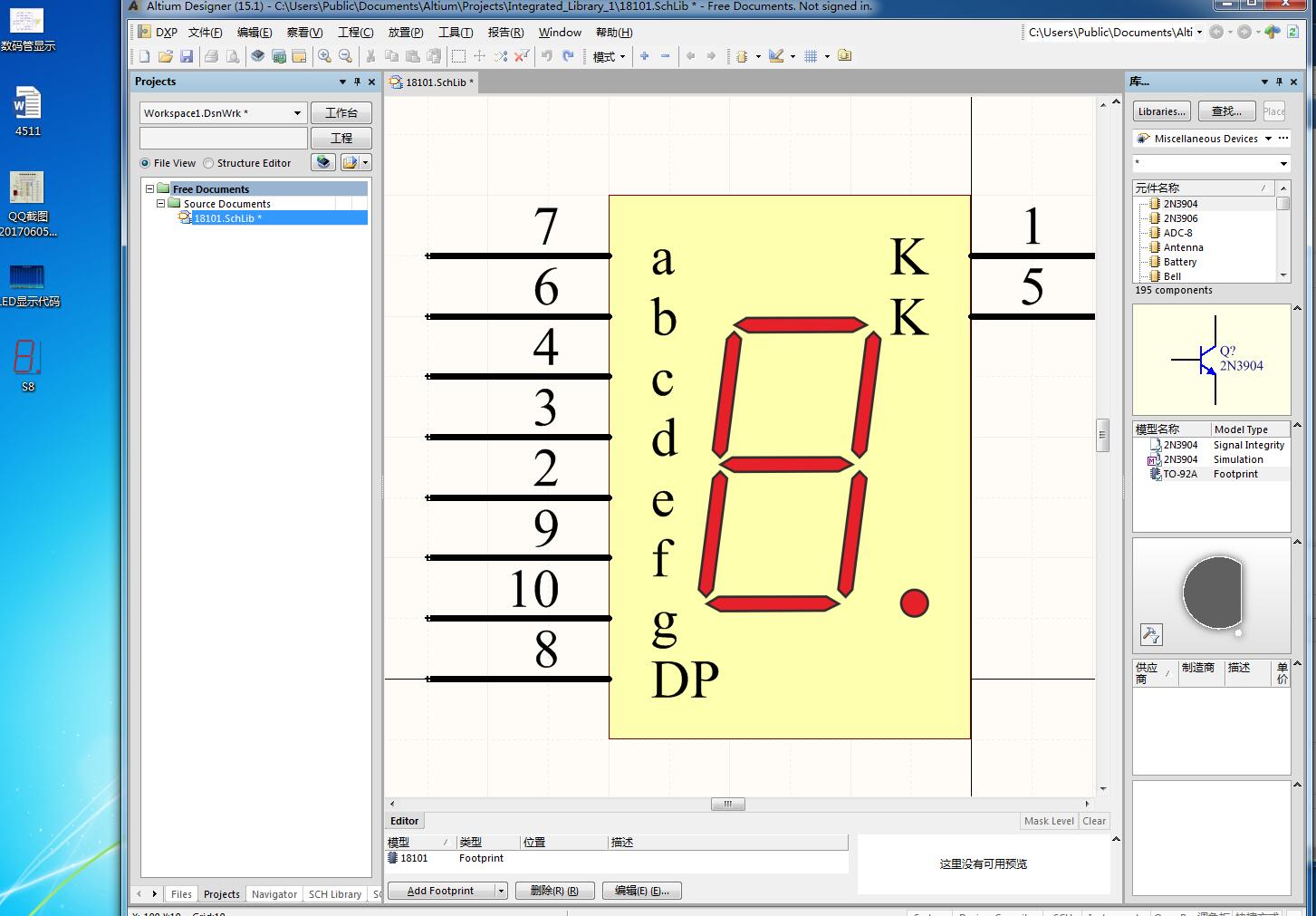Click the Move Selection cross-arrows icon
1316x916 pixels.
point(480,56)
